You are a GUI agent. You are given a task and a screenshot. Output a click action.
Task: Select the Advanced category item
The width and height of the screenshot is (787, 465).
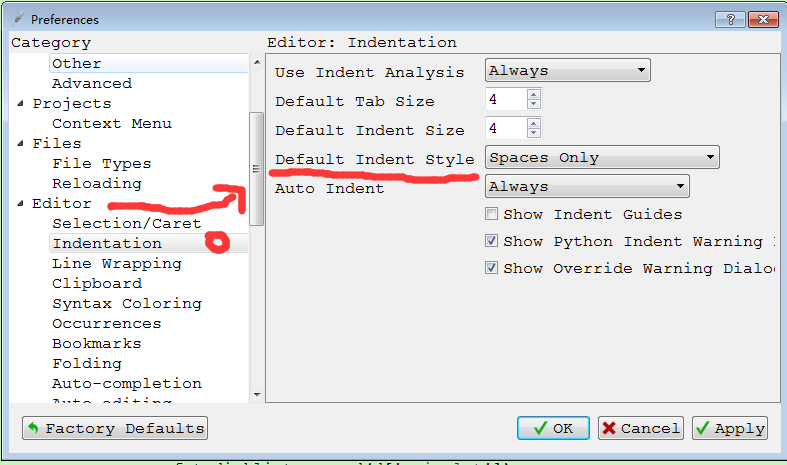[x=92, y=83]
